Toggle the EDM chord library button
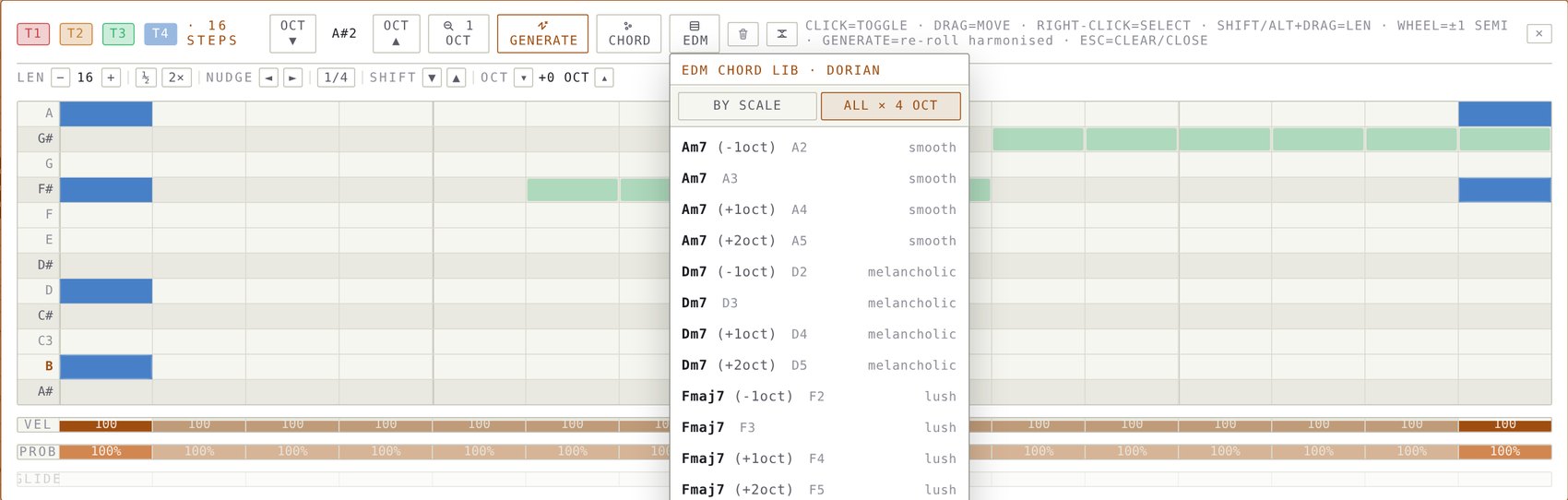The width and height of the screenshot is (1568, 500). 695,33
